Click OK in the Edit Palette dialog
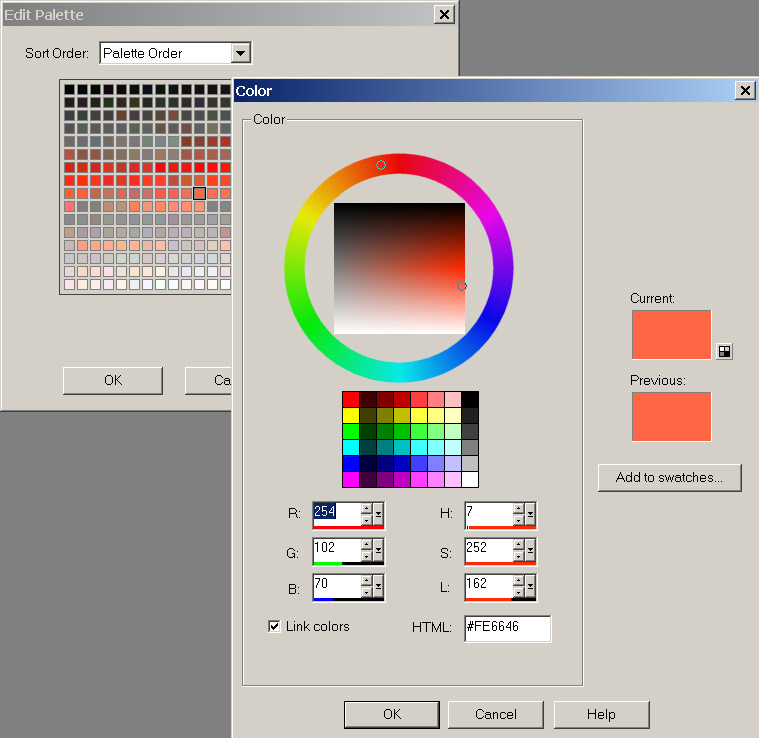The width and height of the screenshot is (759, 738). click(x=113, y=380)
